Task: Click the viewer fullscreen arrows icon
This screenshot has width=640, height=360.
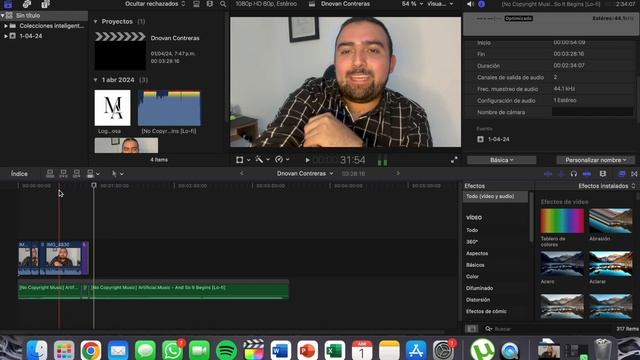Action: [x=454, y=160]
